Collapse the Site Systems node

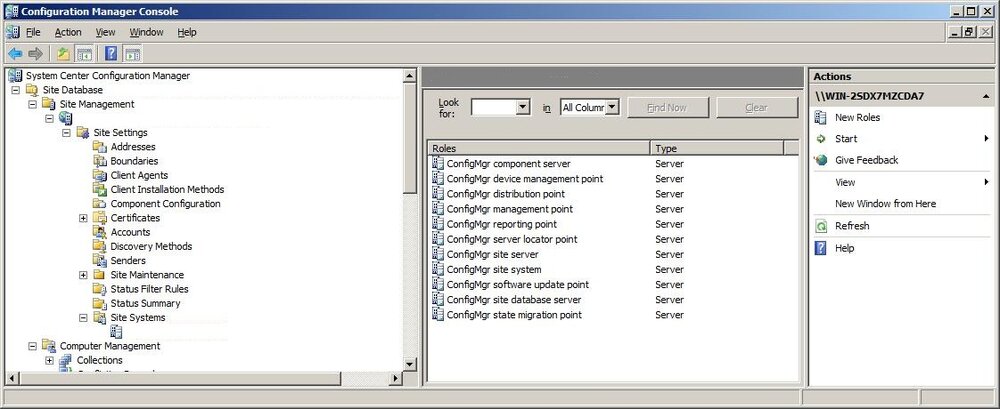[x=83, y=318]
